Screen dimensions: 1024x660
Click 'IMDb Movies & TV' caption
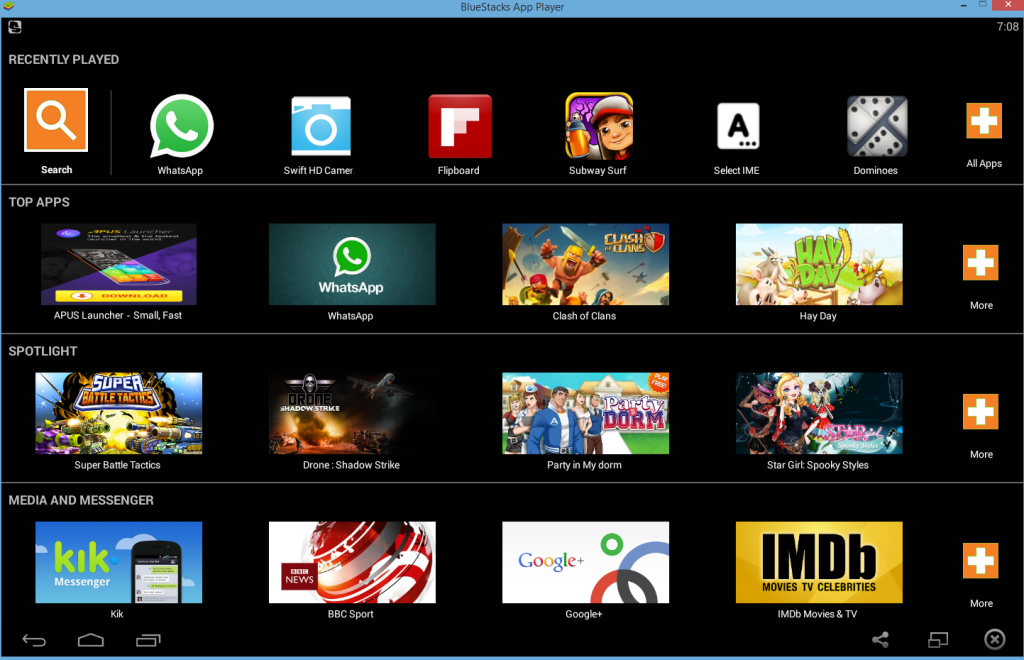(817, 614)
